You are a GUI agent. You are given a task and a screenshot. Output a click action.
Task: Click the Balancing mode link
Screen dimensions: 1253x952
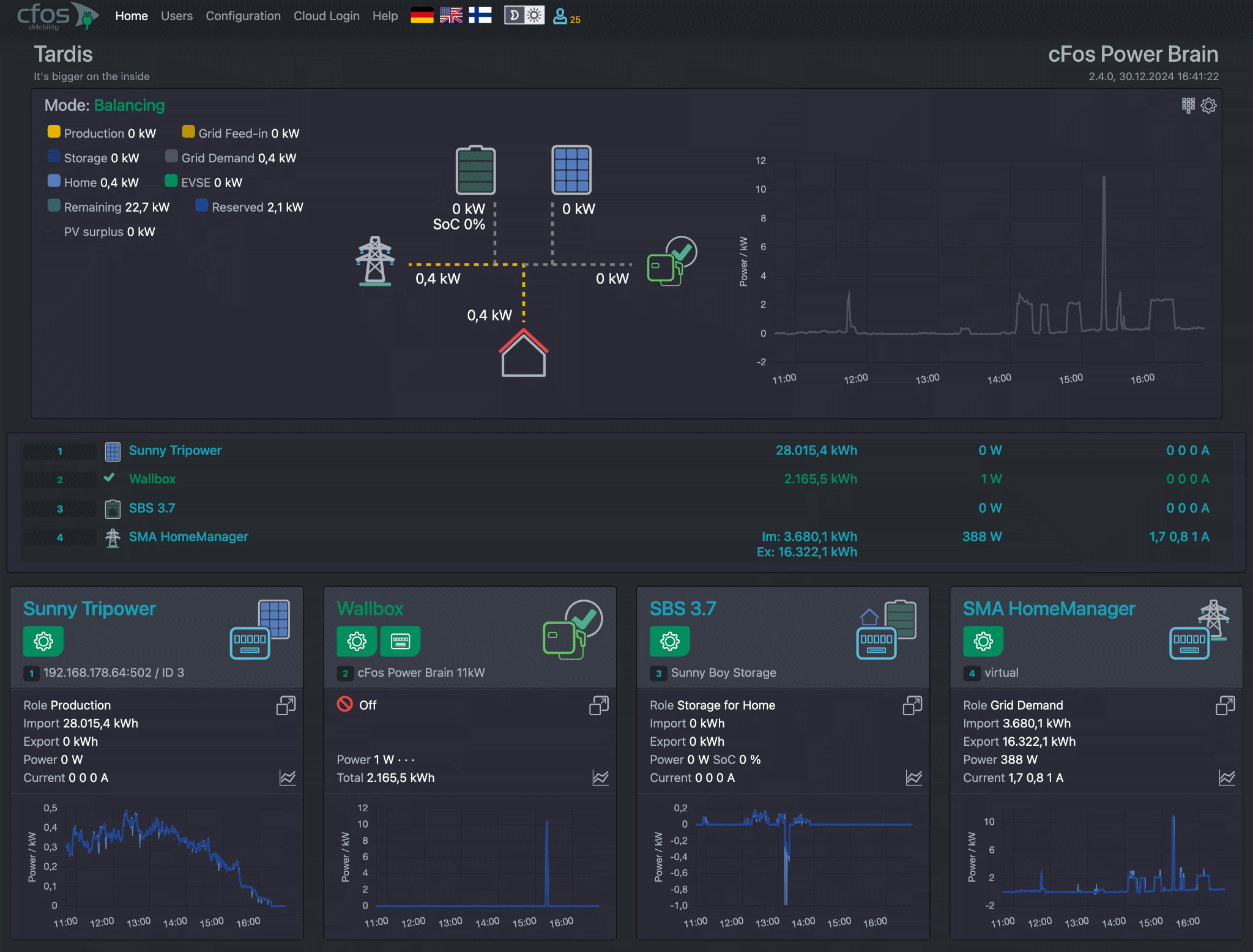point(129,105)
